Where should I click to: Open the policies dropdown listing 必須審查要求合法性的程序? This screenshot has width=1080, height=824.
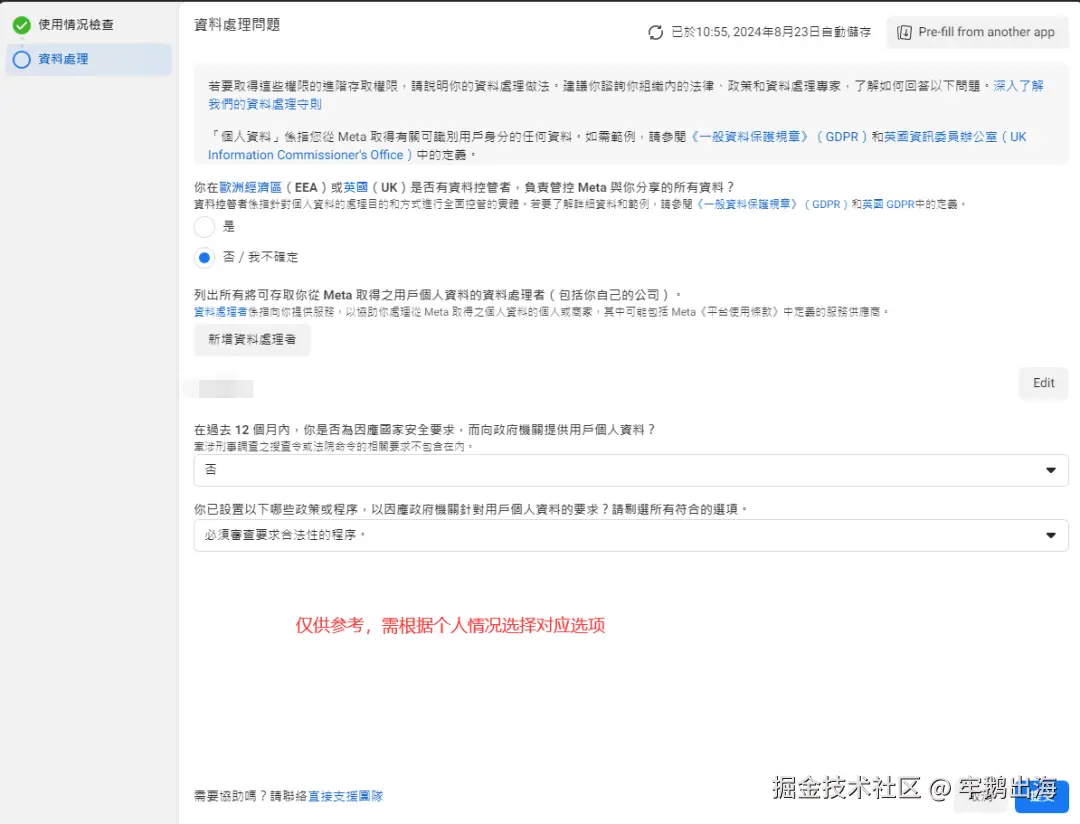click(630, 535)
